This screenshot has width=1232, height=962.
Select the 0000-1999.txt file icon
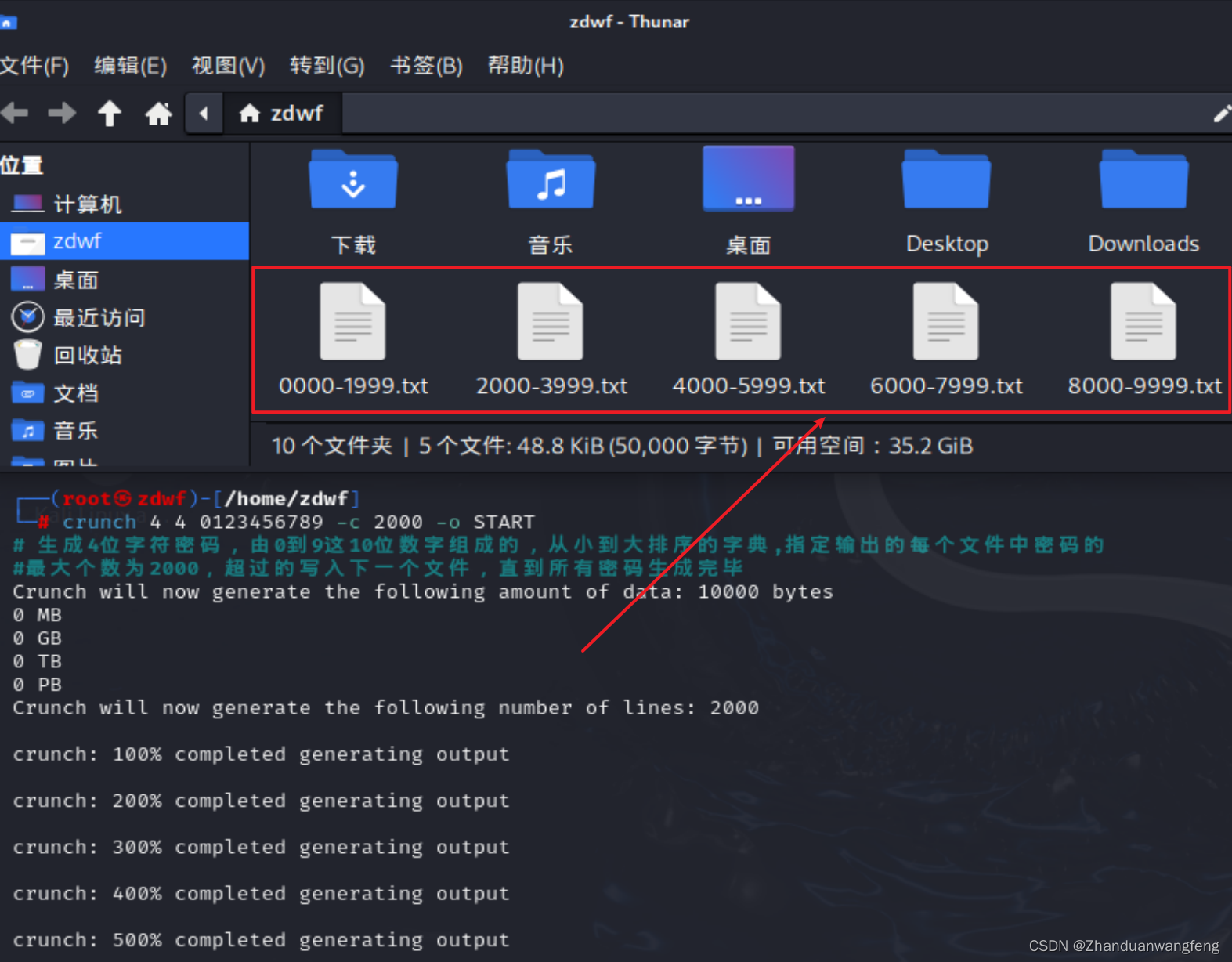coord(353,321)
